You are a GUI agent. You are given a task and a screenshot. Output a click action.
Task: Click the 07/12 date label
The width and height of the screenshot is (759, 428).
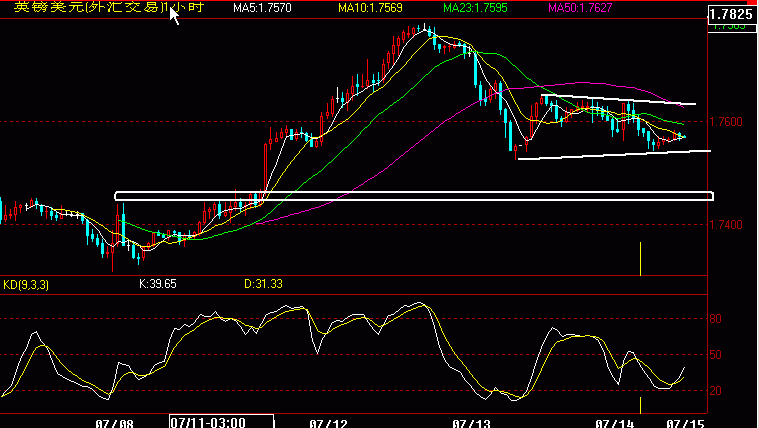(x=328, y=424)
